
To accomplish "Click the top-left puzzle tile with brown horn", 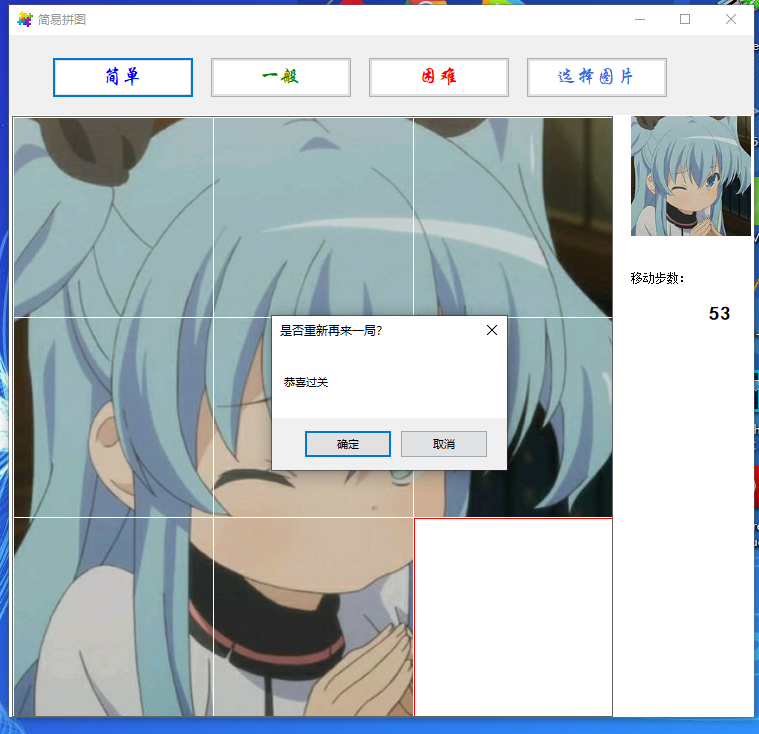I will click(x=114, y=217).
